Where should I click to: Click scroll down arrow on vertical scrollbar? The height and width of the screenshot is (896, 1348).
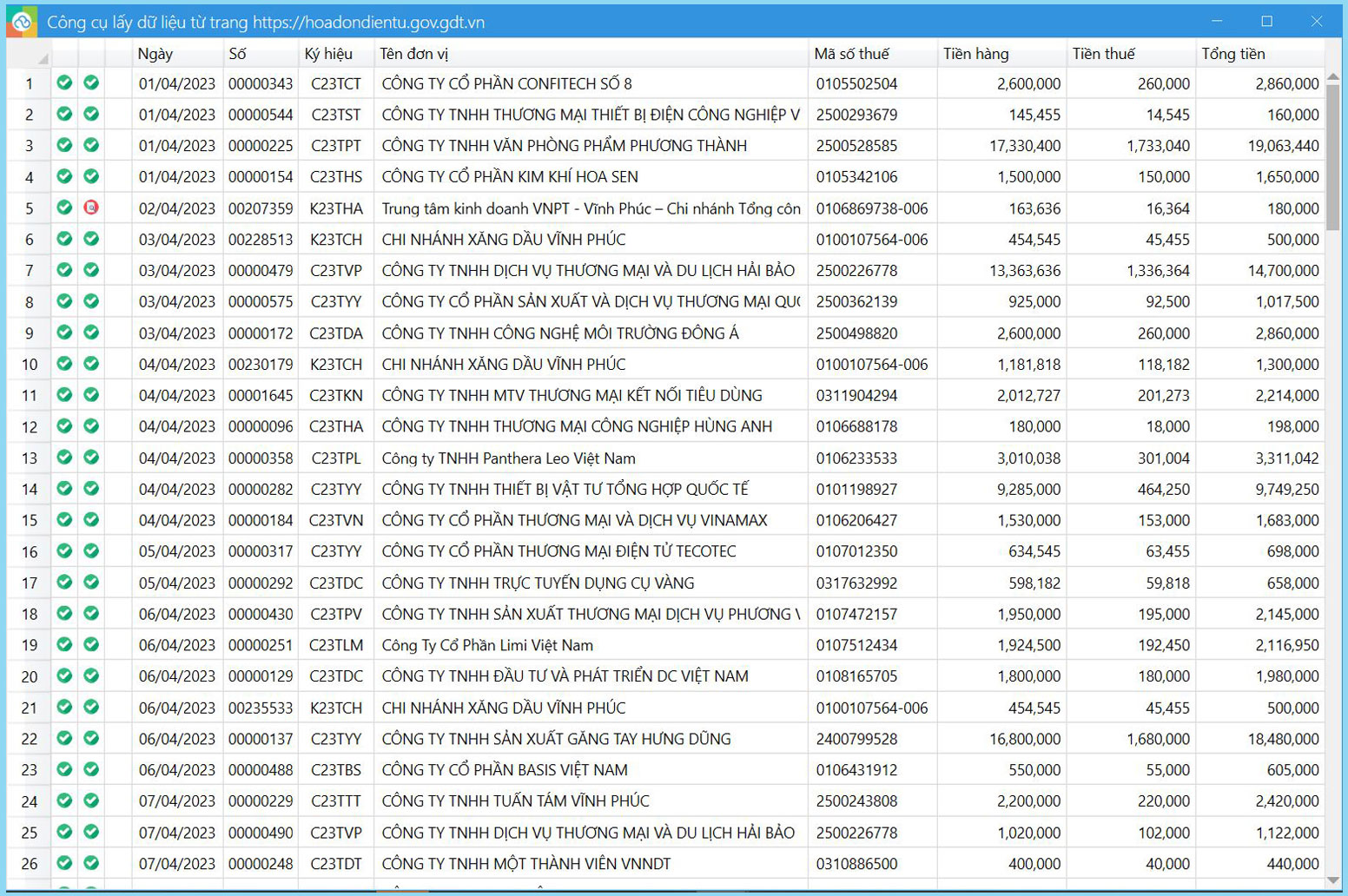click(1333, 880)
